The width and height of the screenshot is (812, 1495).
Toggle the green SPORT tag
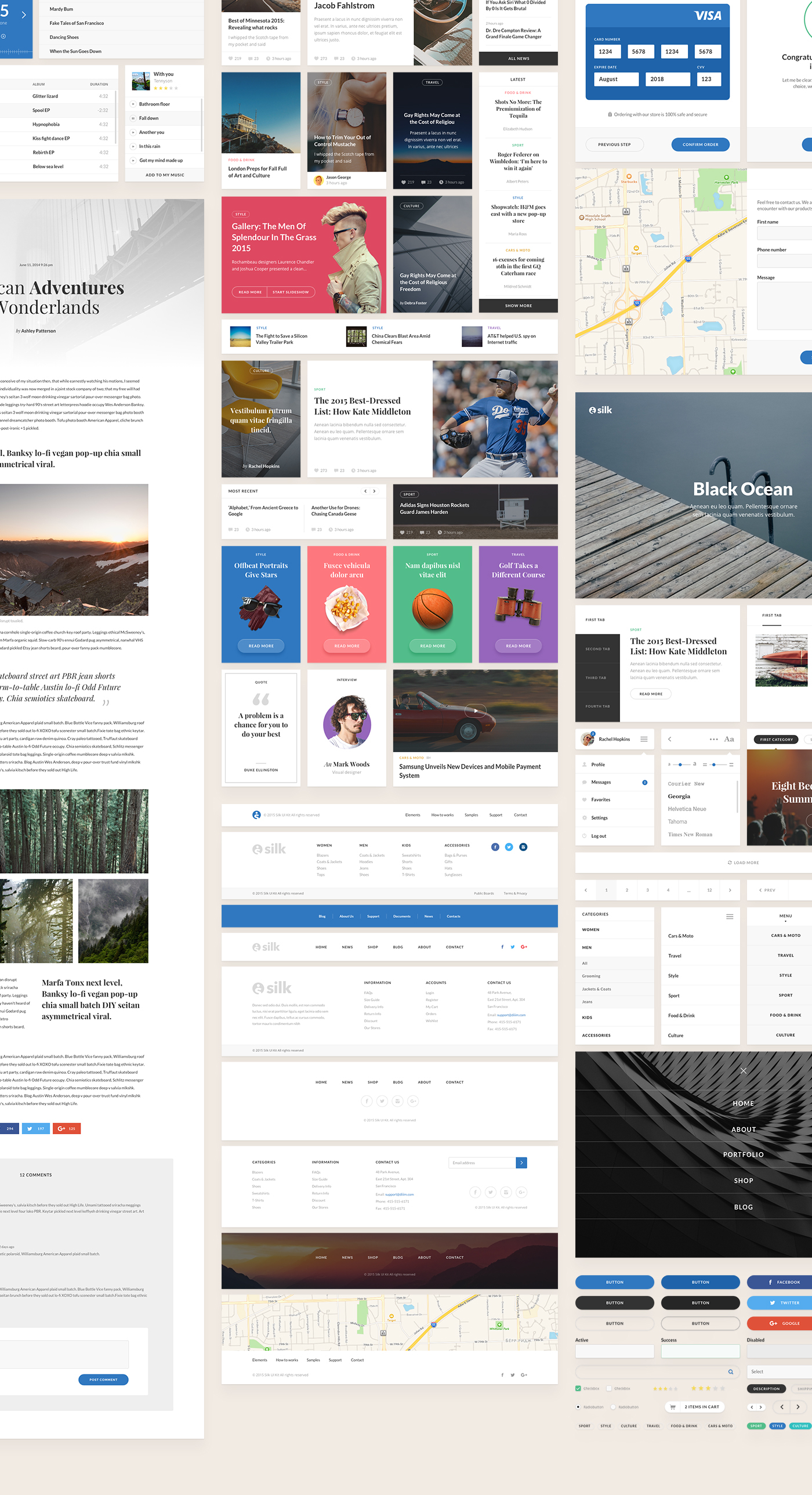click(x=756, y=1425)
